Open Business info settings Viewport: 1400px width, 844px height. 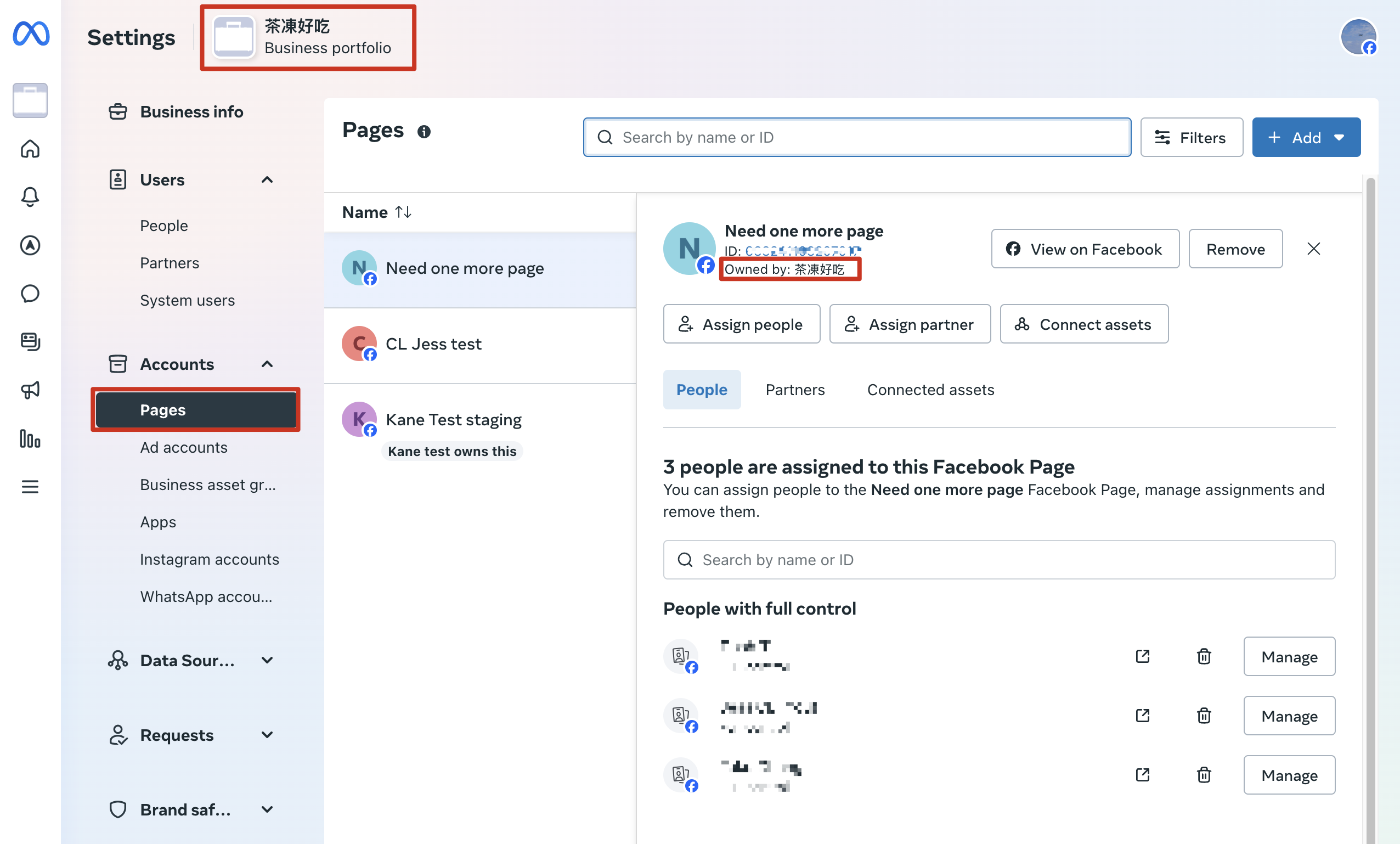(191, 111)
